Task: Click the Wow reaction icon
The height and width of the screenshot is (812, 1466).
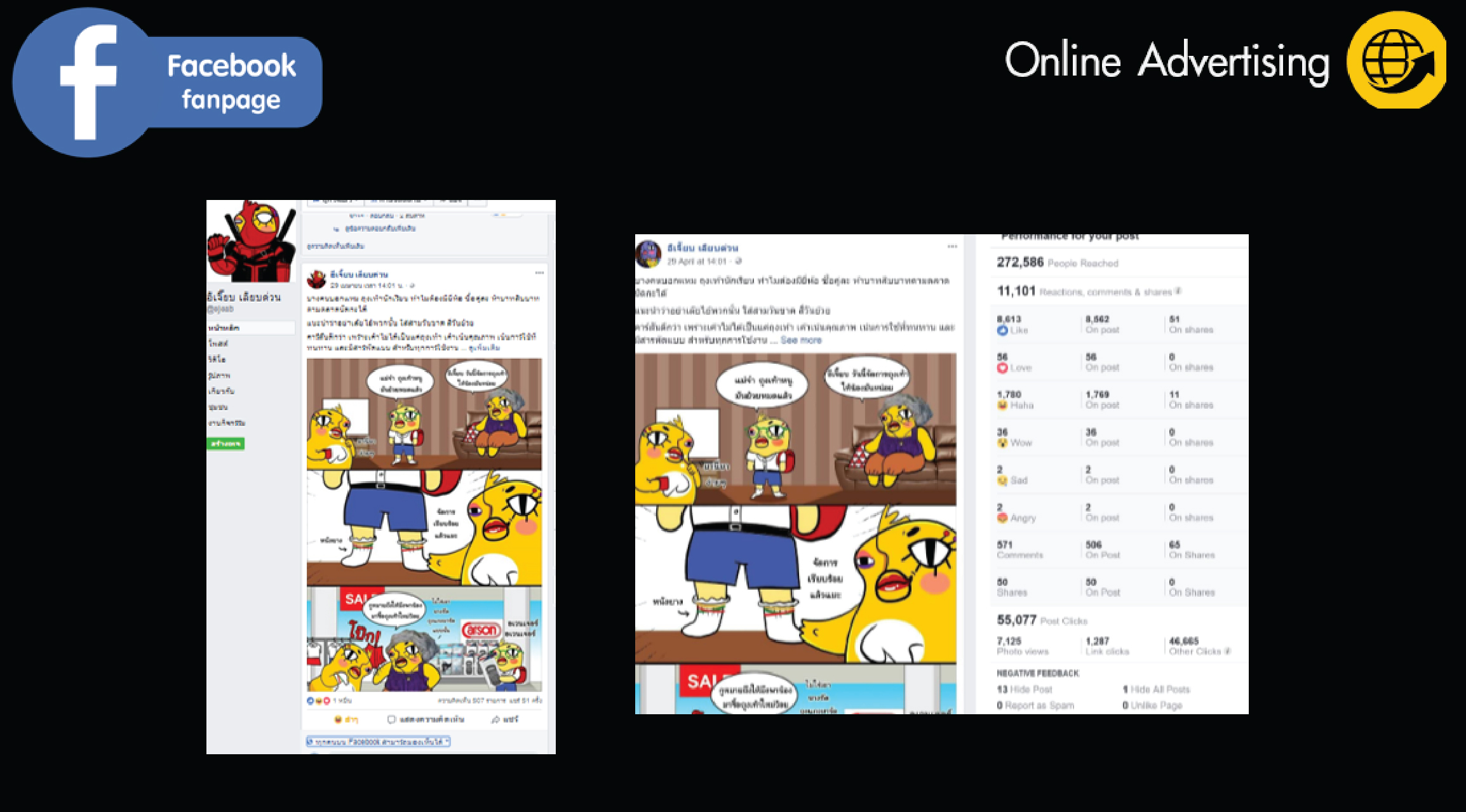Action: coord(1002,443)
